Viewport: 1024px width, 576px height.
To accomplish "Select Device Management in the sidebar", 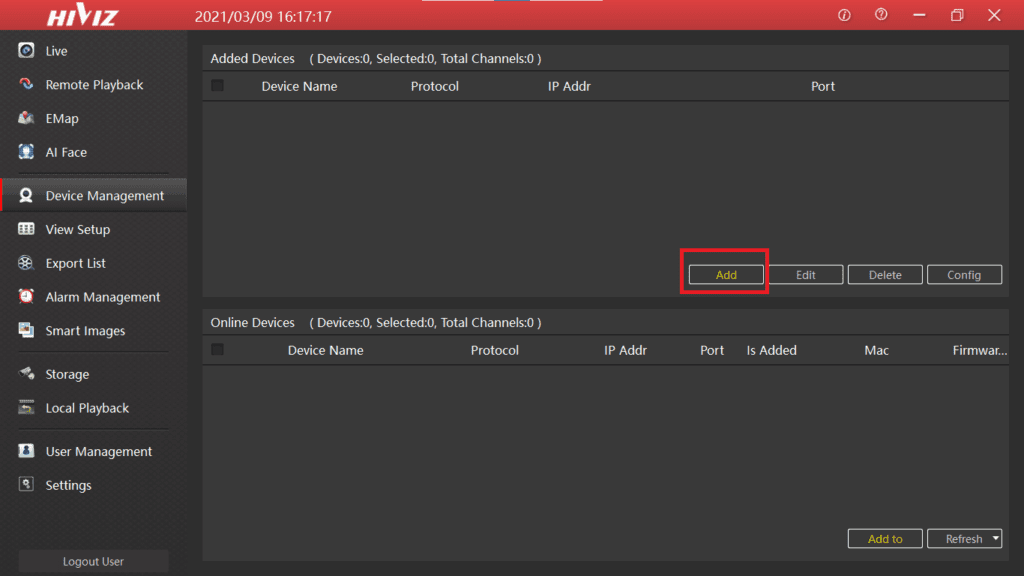I will pos(104,195).
